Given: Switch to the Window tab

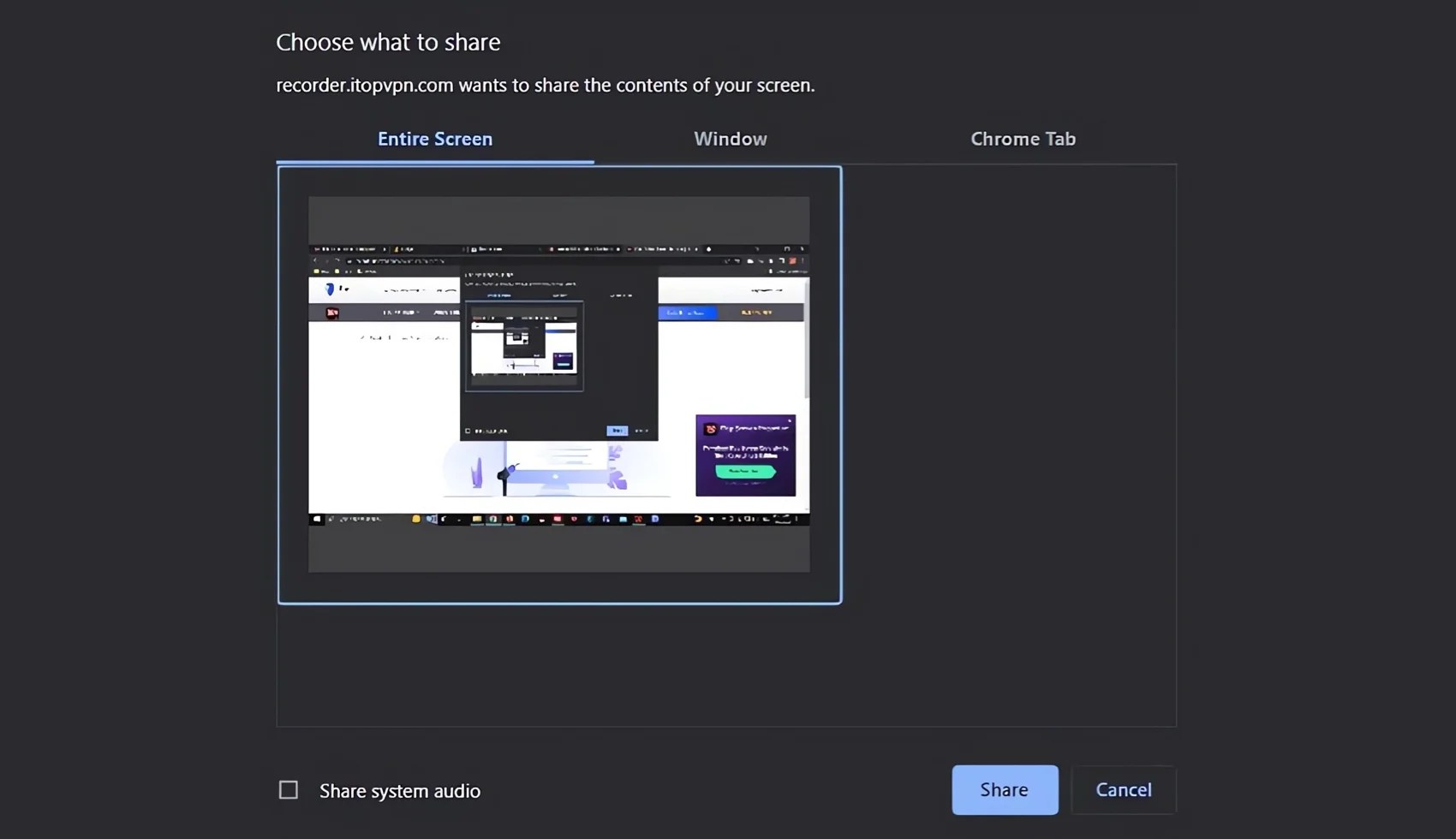Looking at the screenshot, I should pyautogui.click(x=730, y=138).
